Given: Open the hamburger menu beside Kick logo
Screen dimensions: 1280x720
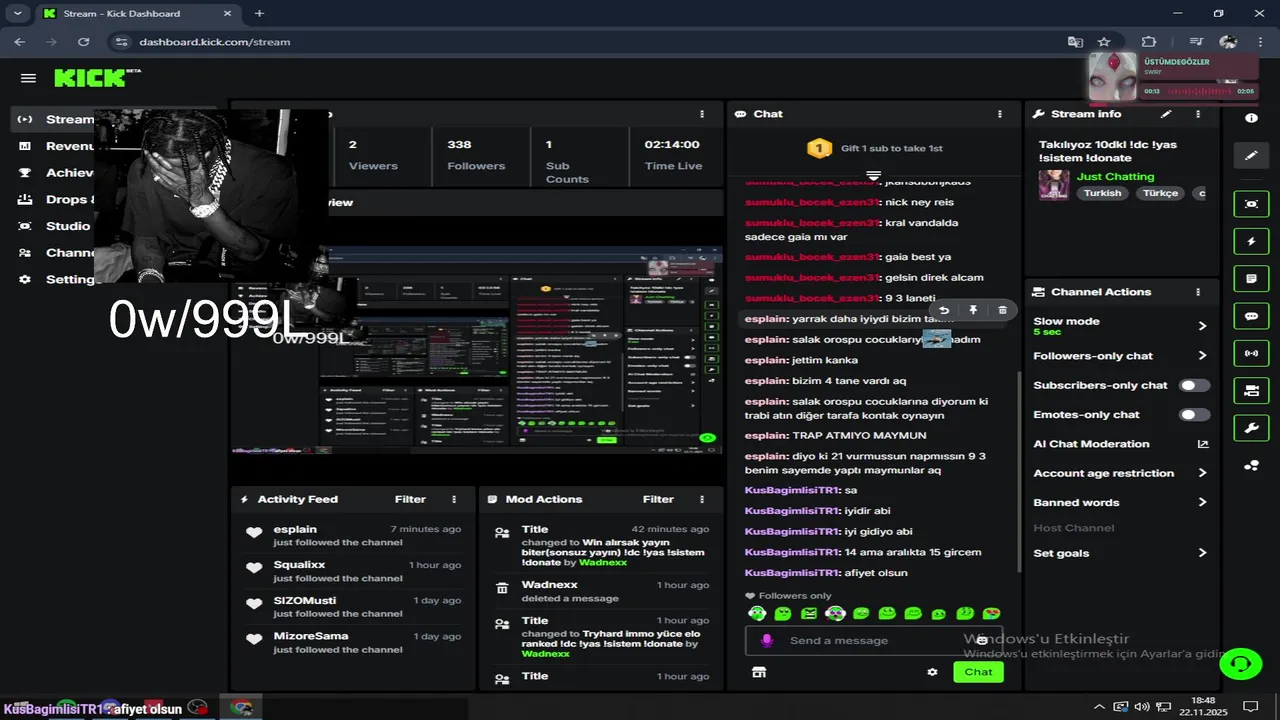Looking at the screenshot, I should click(x=28, y=78).
